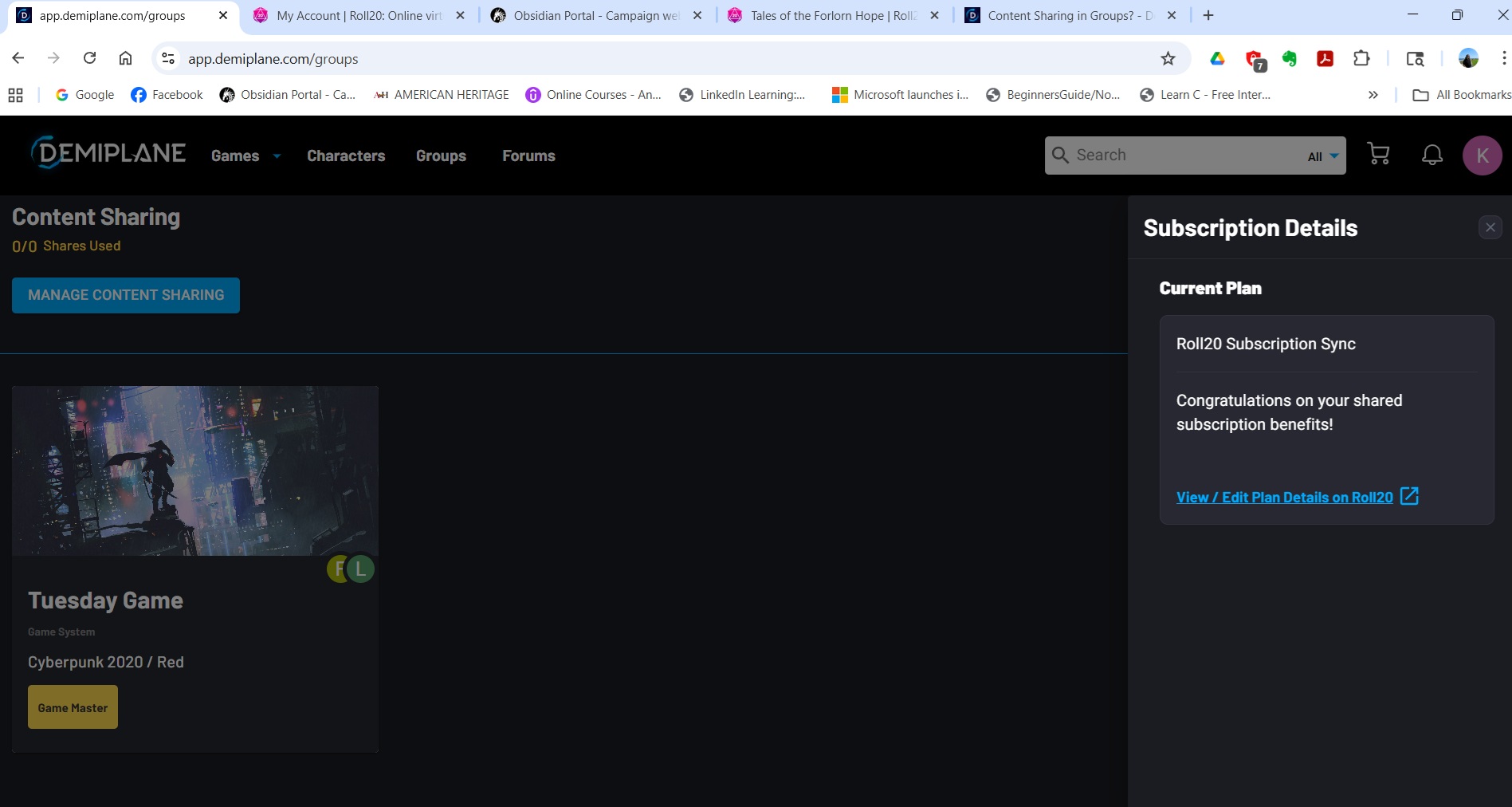Click Manage Content Sharing button
The height and width of the screenshot is (807, 1512).
[126, 295]
